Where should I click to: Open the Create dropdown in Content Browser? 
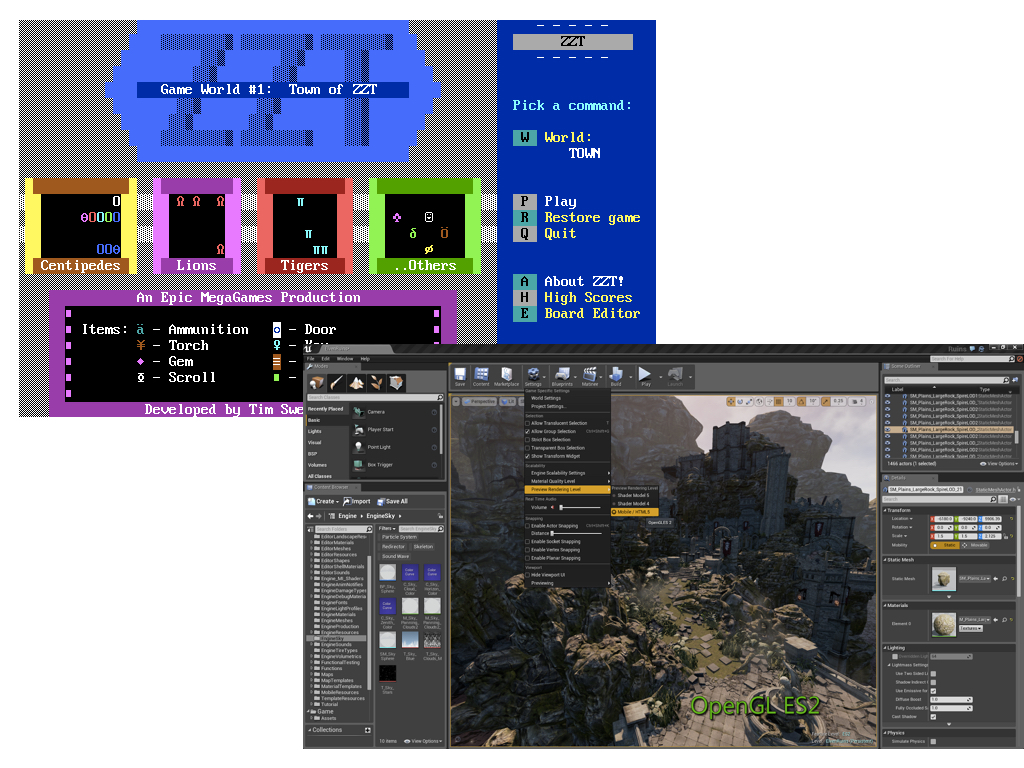click(323, 501)
